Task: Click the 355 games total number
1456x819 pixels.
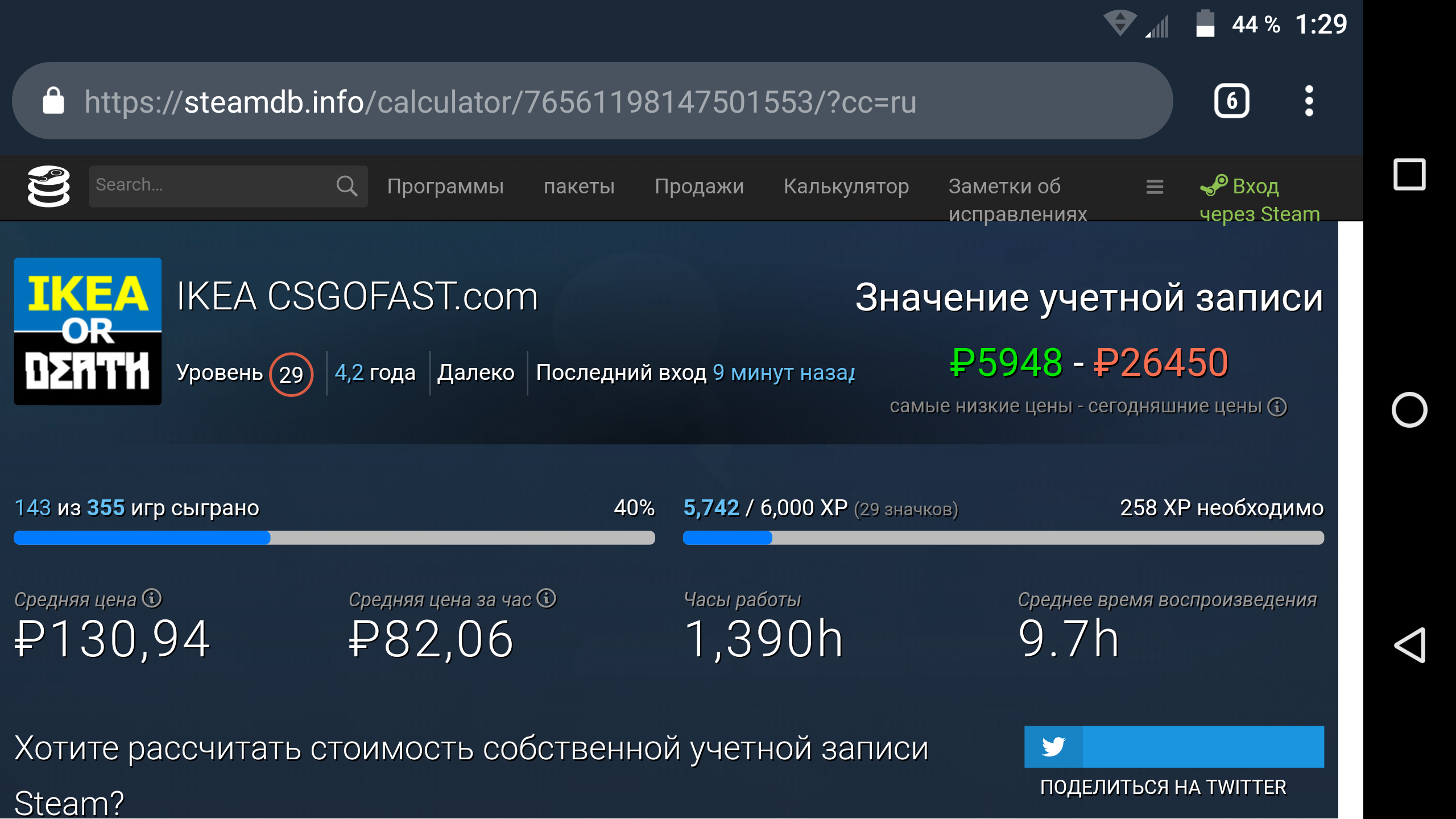Action: tap(106, 508)
